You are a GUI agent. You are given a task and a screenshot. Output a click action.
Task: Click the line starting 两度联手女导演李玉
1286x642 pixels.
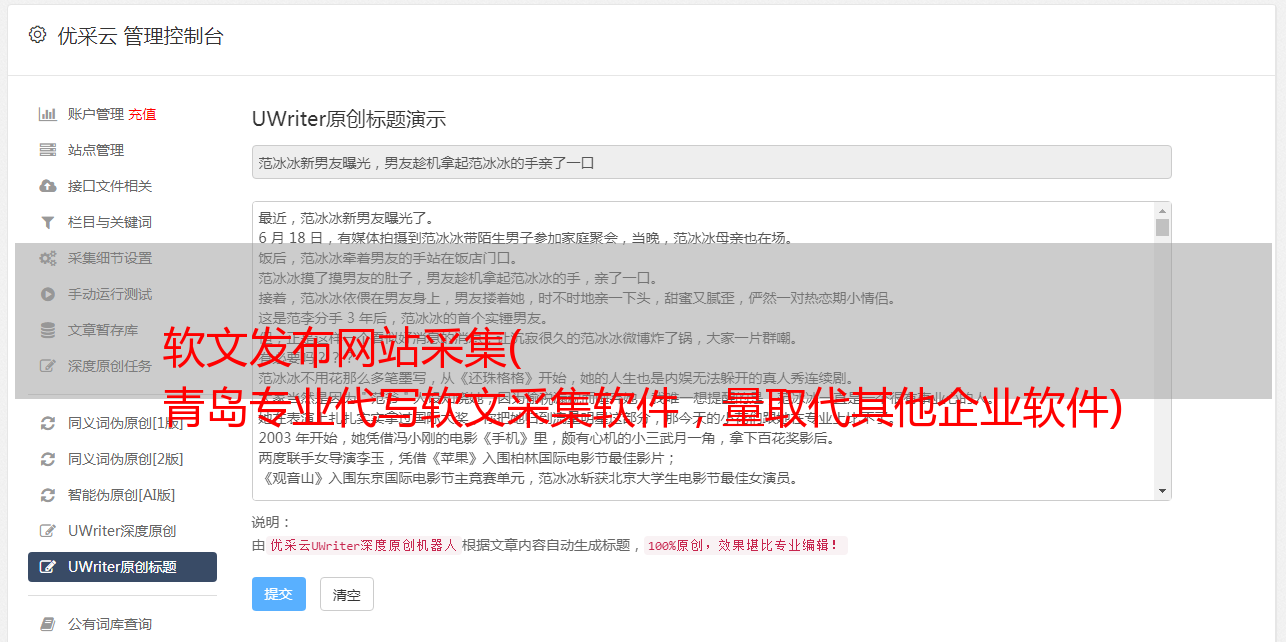point(469,458)
